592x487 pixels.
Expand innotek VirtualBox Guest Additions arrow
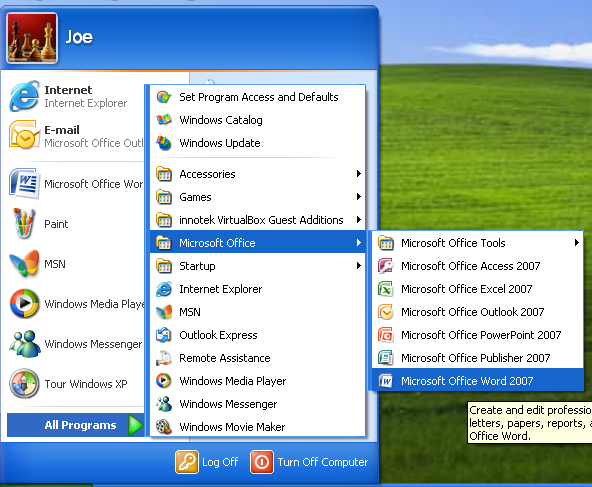359,220
